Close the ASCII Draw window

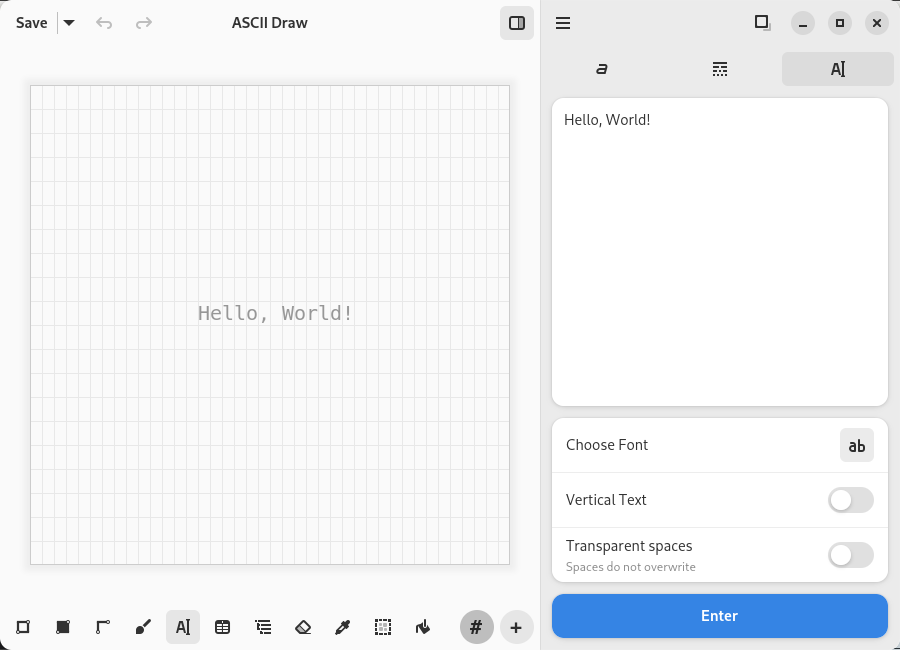[877, 23]
